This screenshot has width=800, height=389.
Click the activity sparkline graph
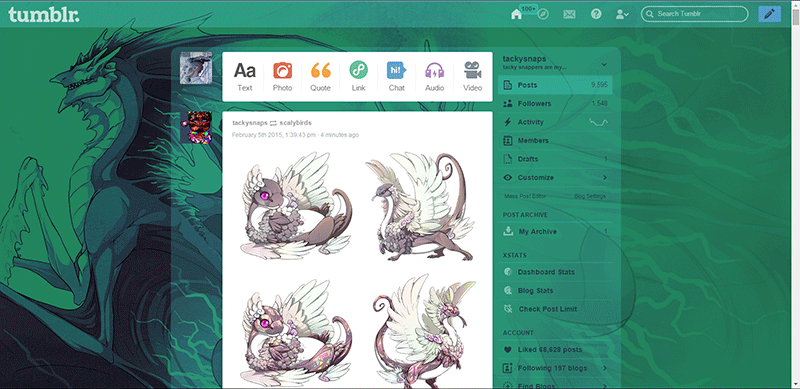click(598, 122)
